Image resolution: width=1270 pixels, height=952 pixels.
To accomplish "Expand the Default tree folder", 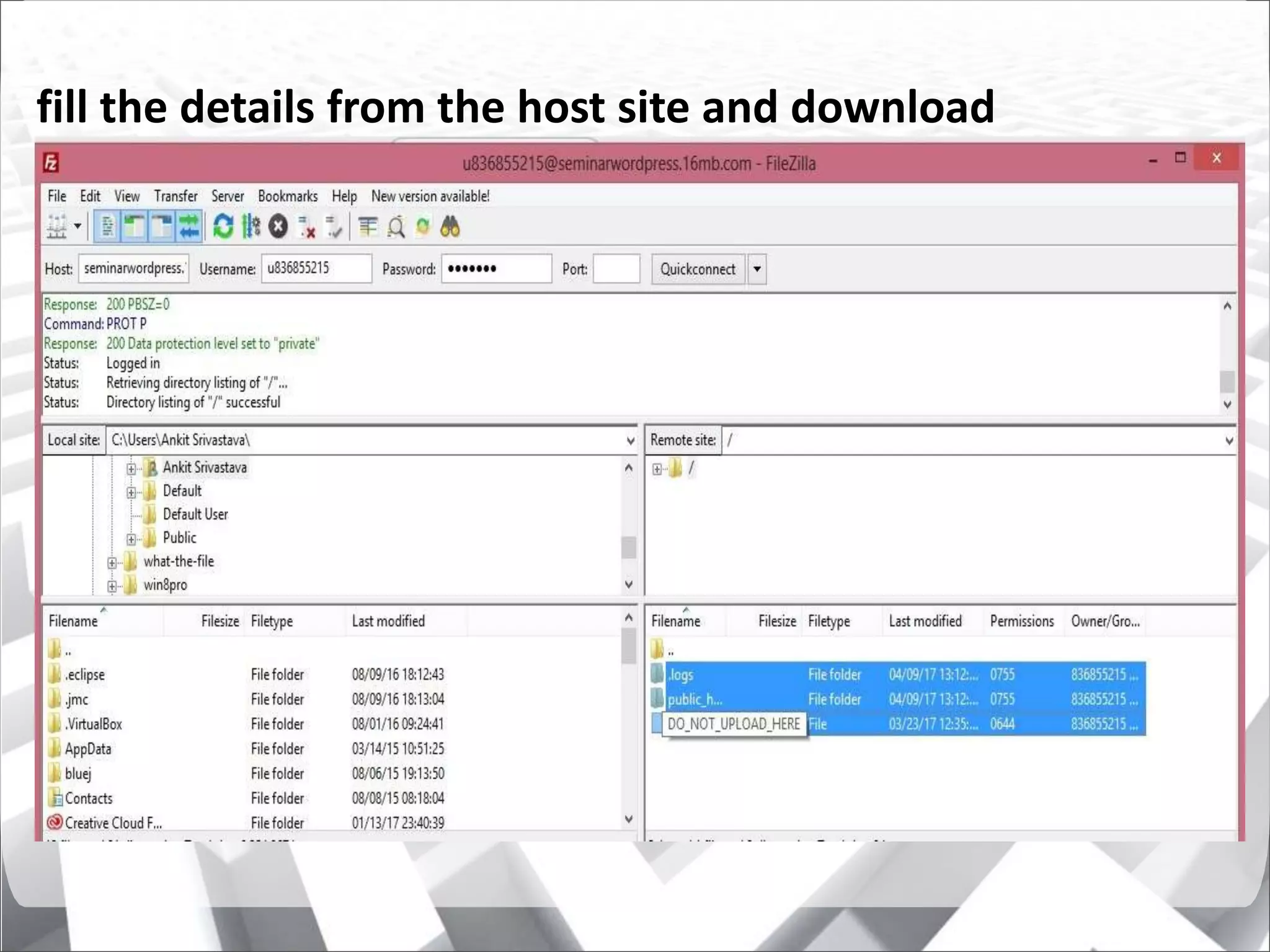I will tap(131, 493).
